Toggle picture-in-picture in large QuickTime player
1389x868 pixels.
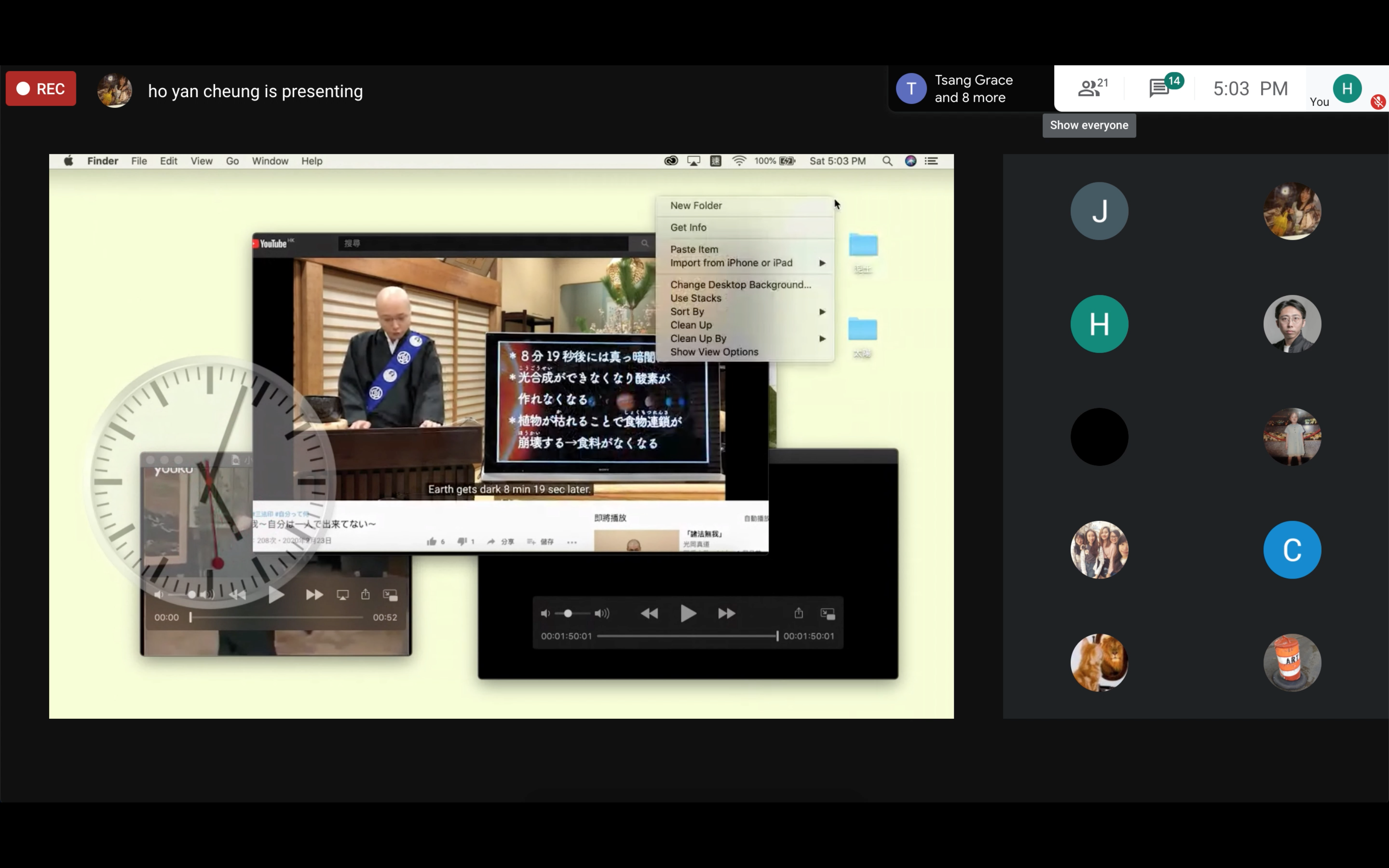pos(828,614)
